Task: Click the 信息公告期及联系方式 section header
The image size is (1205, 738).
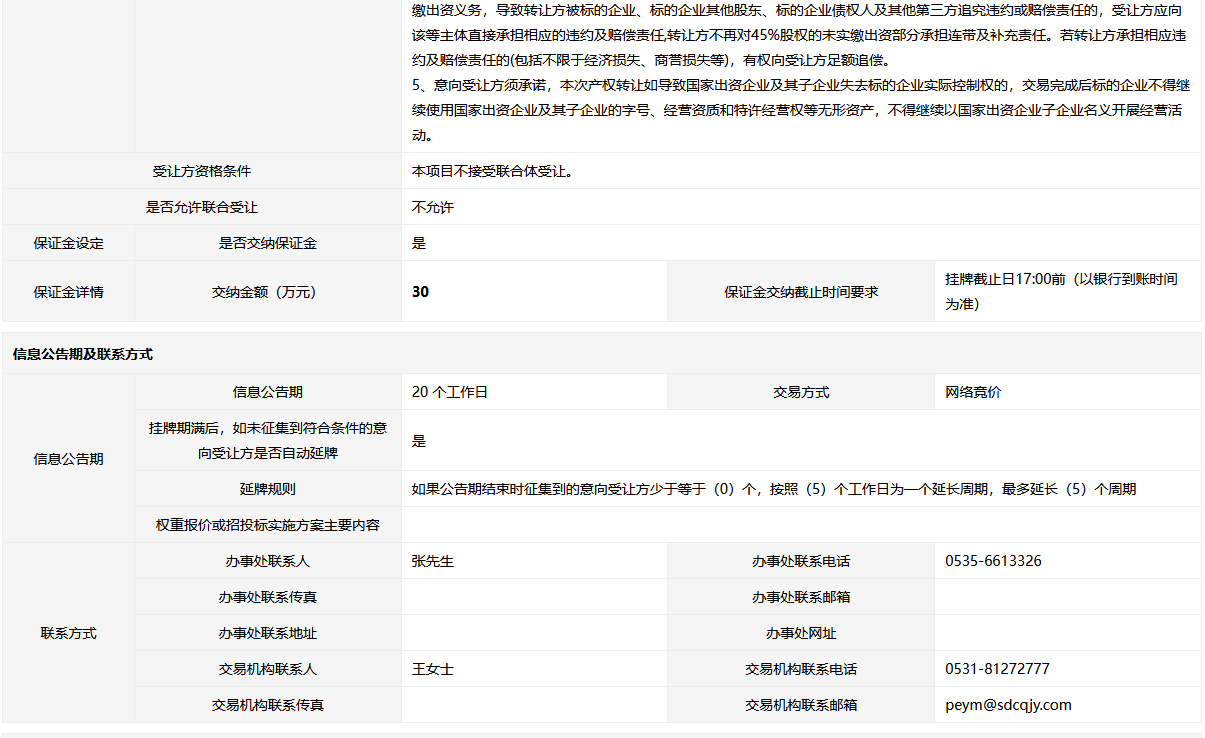Action: point(83,354)
